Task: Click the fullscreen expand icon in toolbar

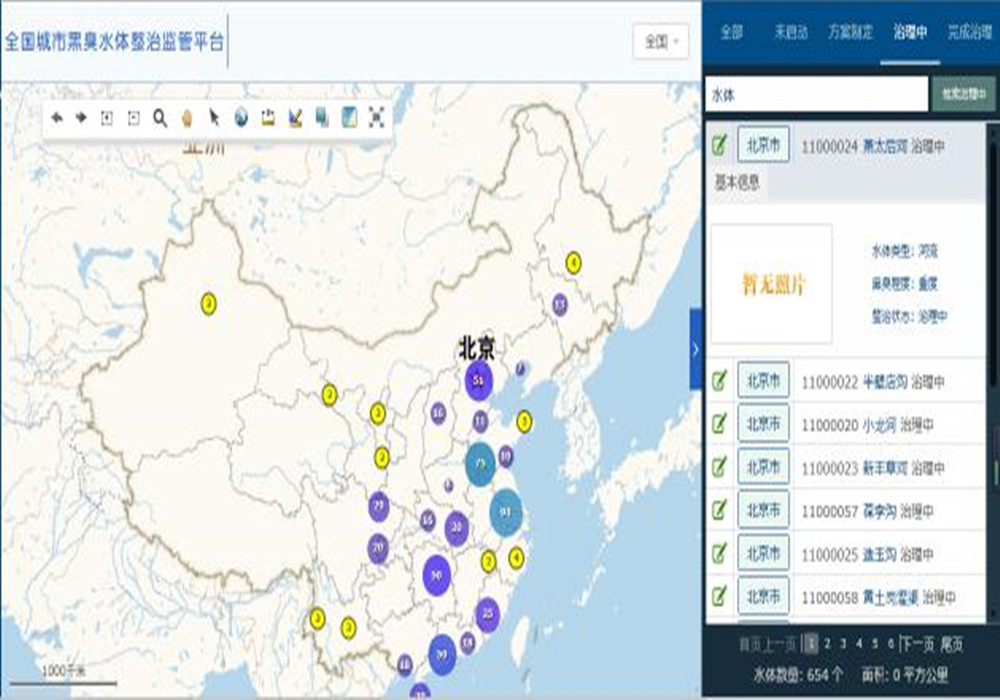Action: pos(376,118)
